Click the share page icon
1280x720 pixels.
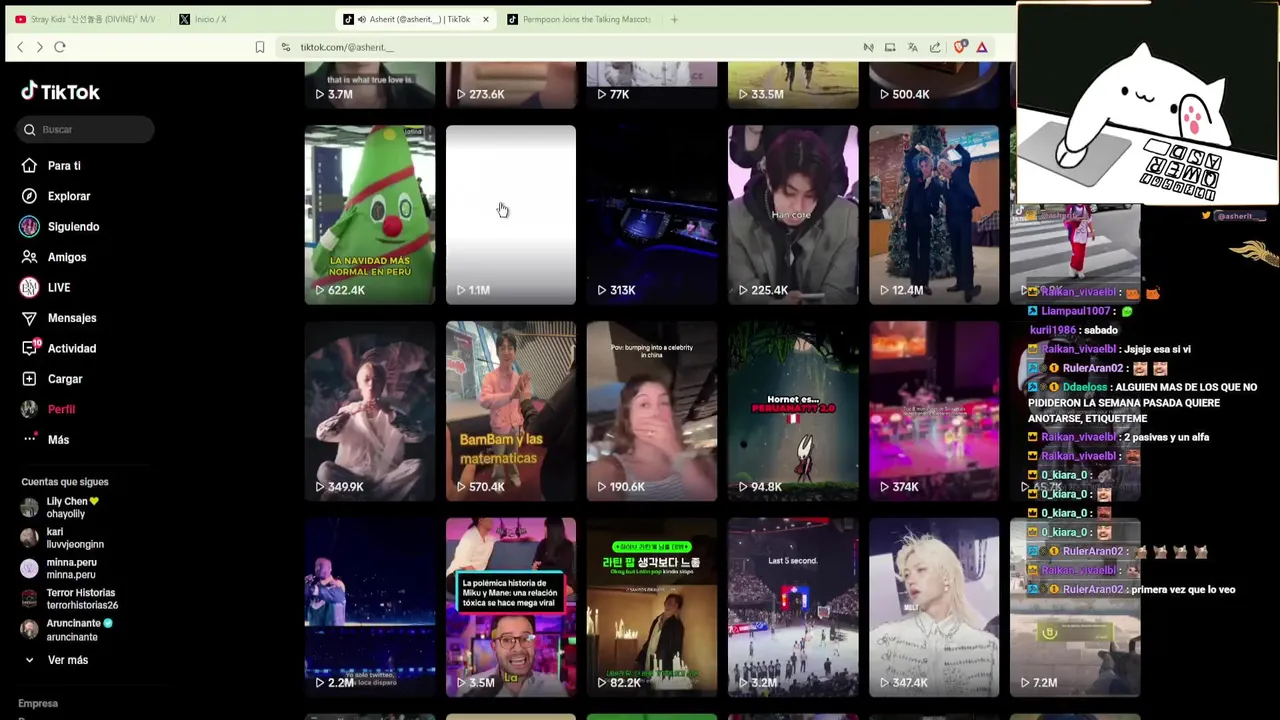(935, 47)
